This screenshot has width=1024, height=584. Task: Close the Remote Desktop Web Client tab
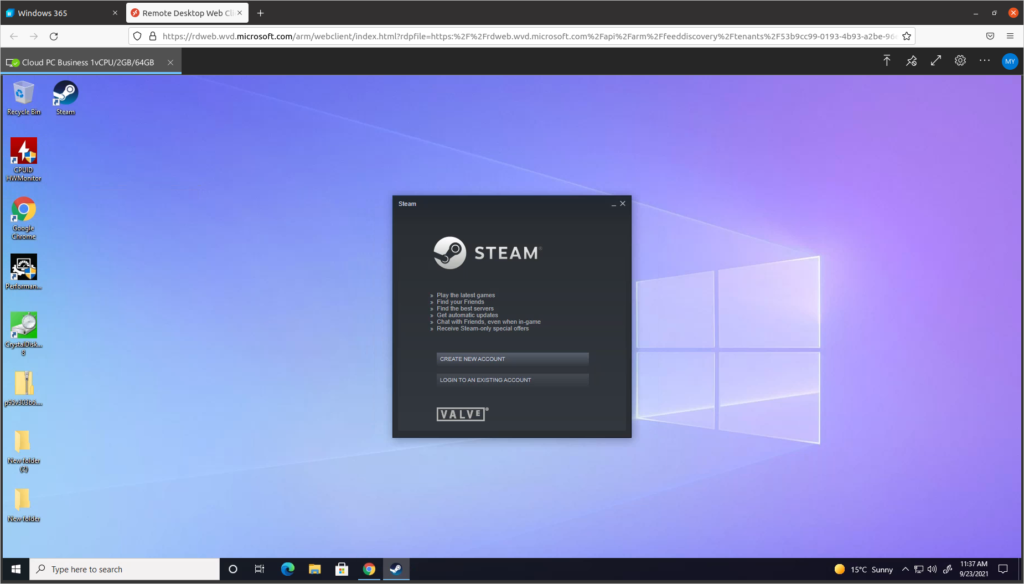240,13
